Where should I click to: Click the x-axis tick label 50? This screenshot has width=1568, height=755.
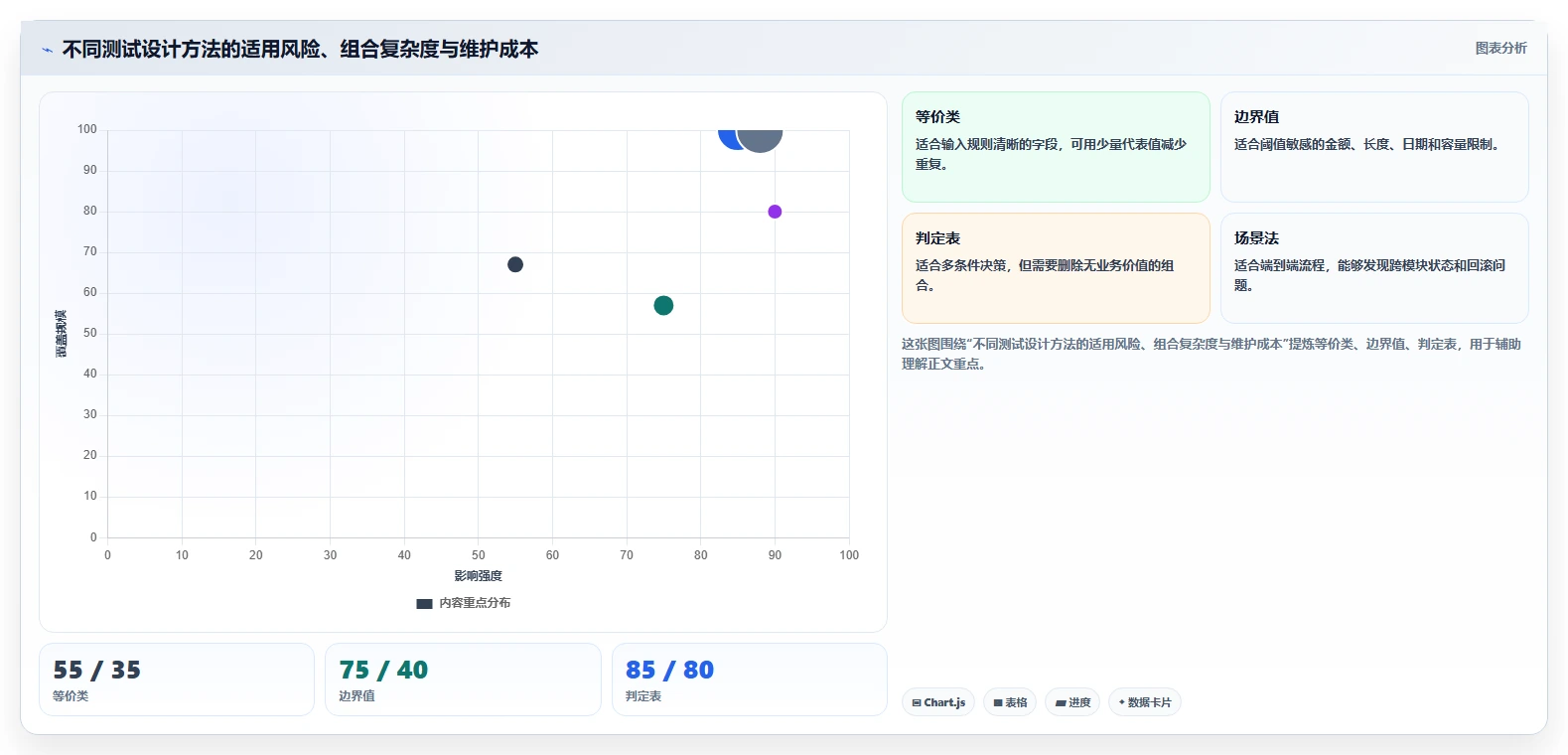tap(479, 555)
